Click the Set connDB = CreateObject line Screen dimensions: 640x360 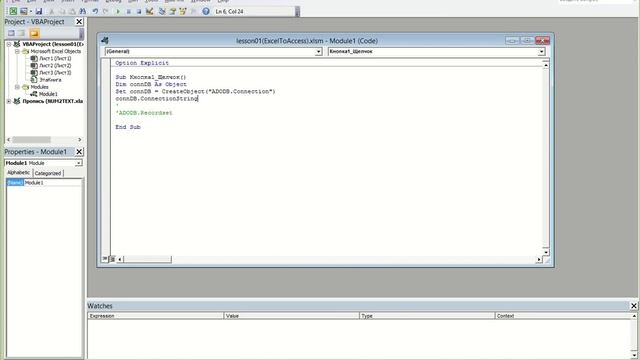coord(195,91)
